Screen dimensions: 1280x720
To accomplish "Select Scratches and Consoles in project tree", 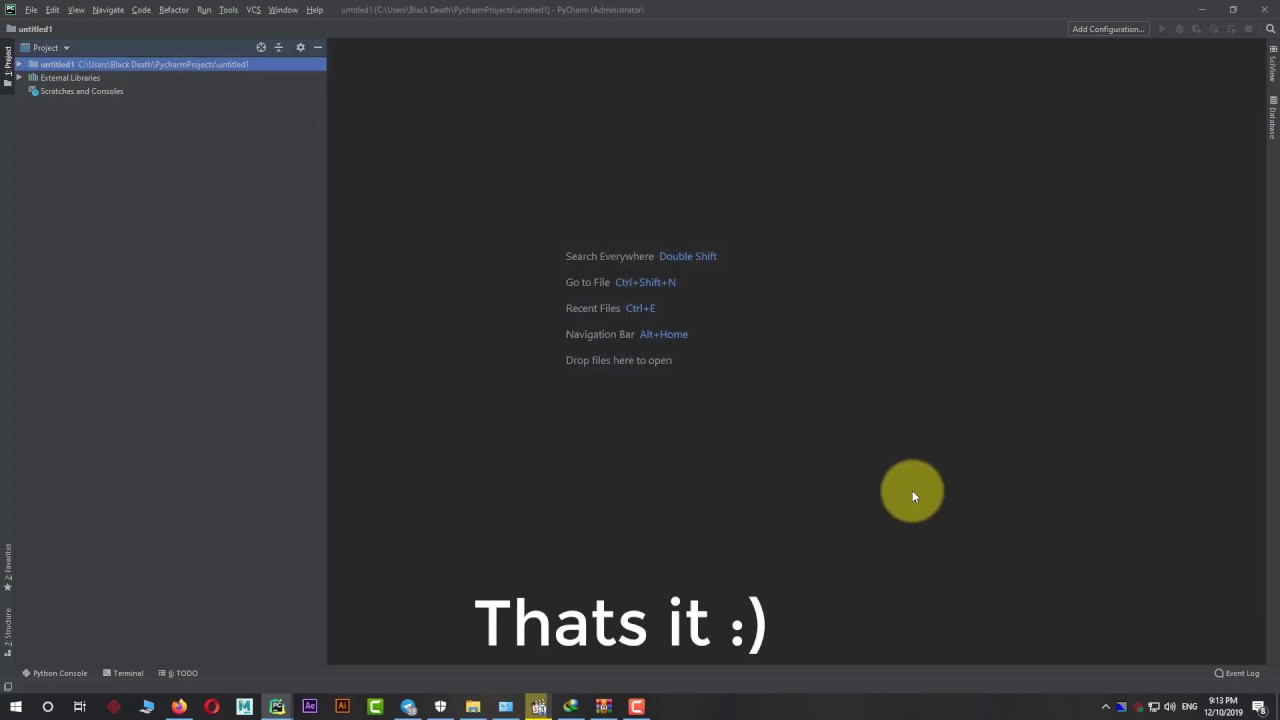I will pyautogui.click(x=76, y=91).
